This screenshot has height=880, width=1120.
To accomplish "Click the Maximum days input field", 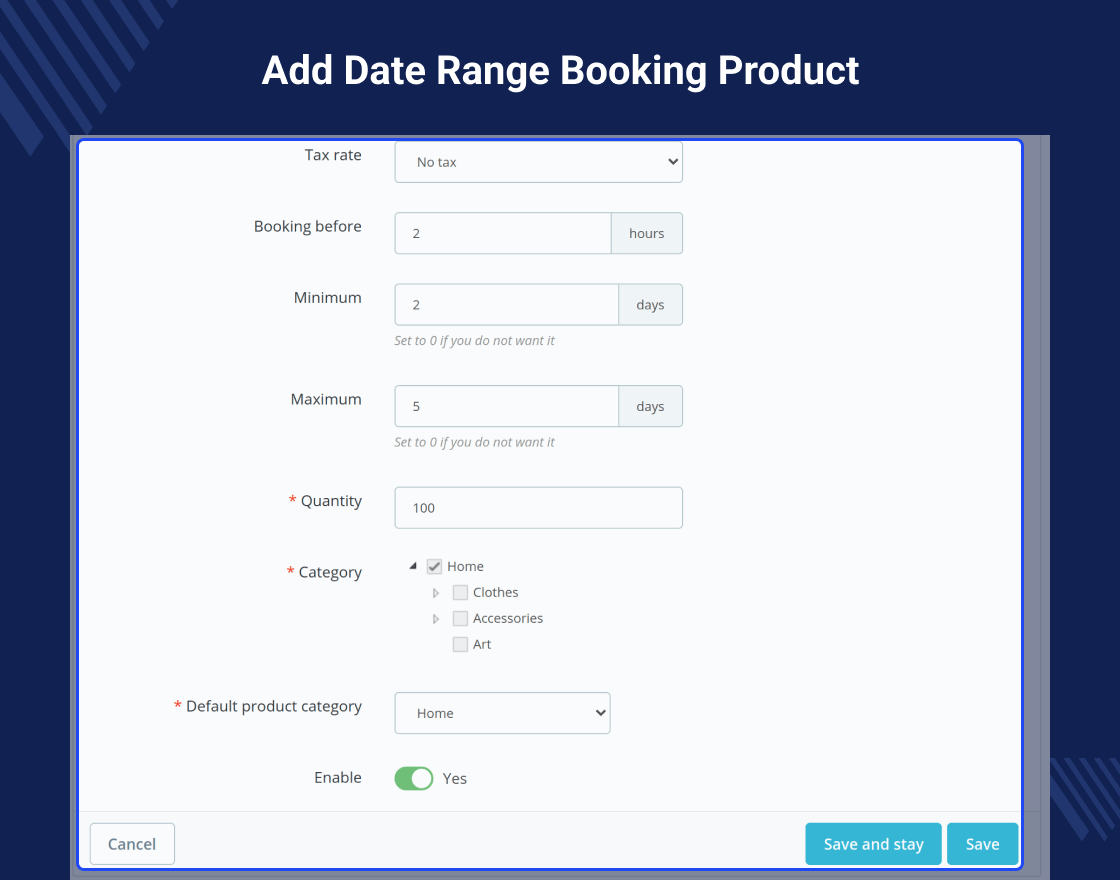I will point(506,406).
